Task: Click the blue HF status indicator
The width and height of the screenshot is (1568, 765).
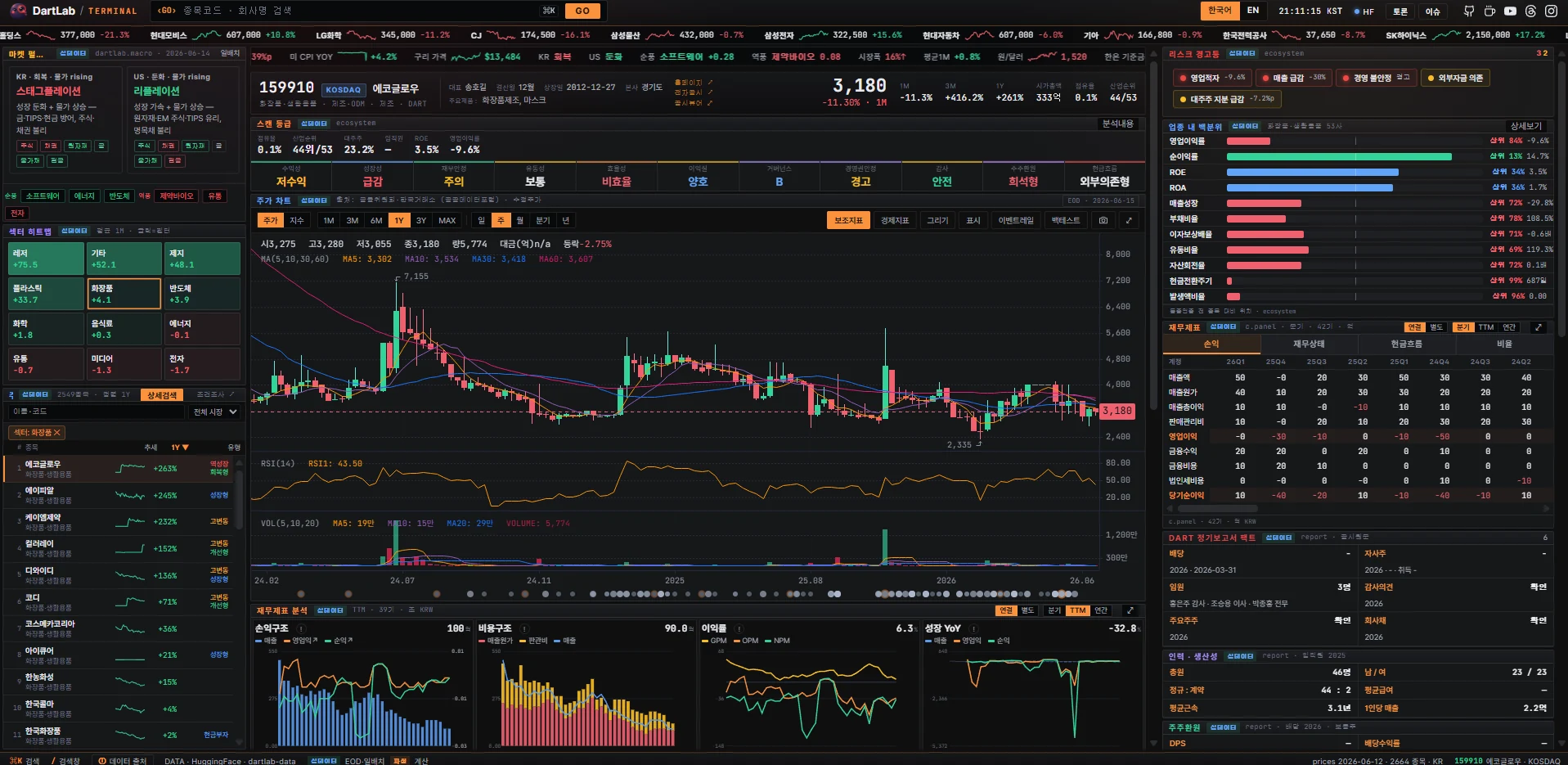Action: pyautogui.click(x=1364, y=11)
